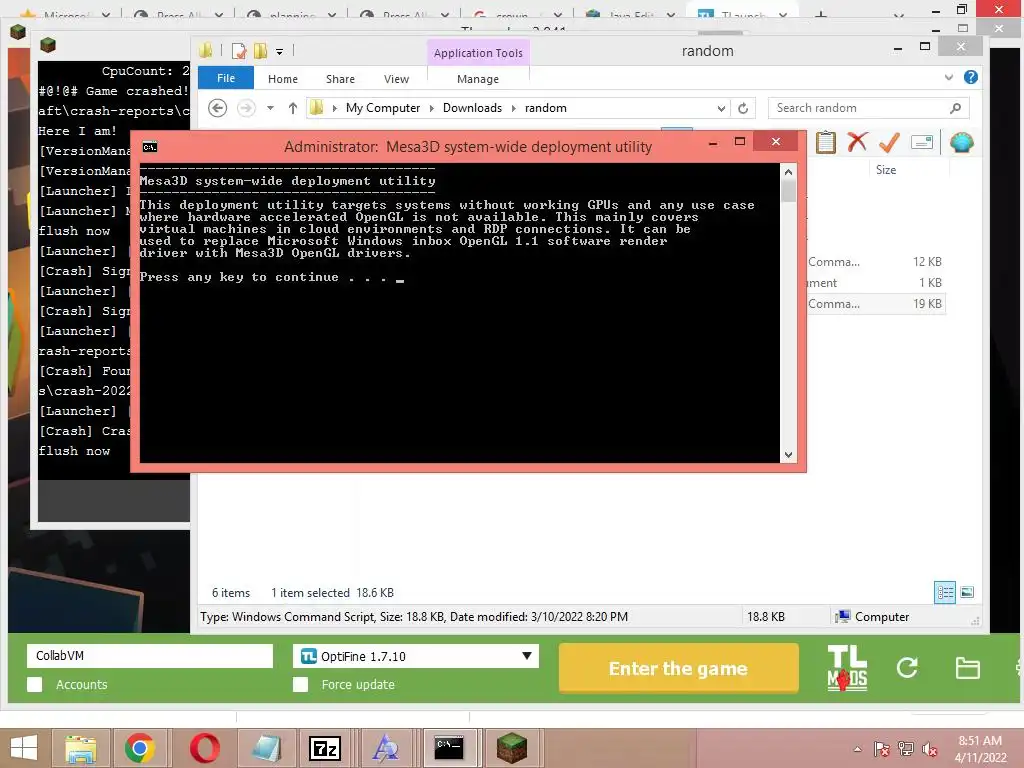The height and width of the screenshot is (768, 1024).
Task: Open Explorer help question mark
Action: [970, 77]
